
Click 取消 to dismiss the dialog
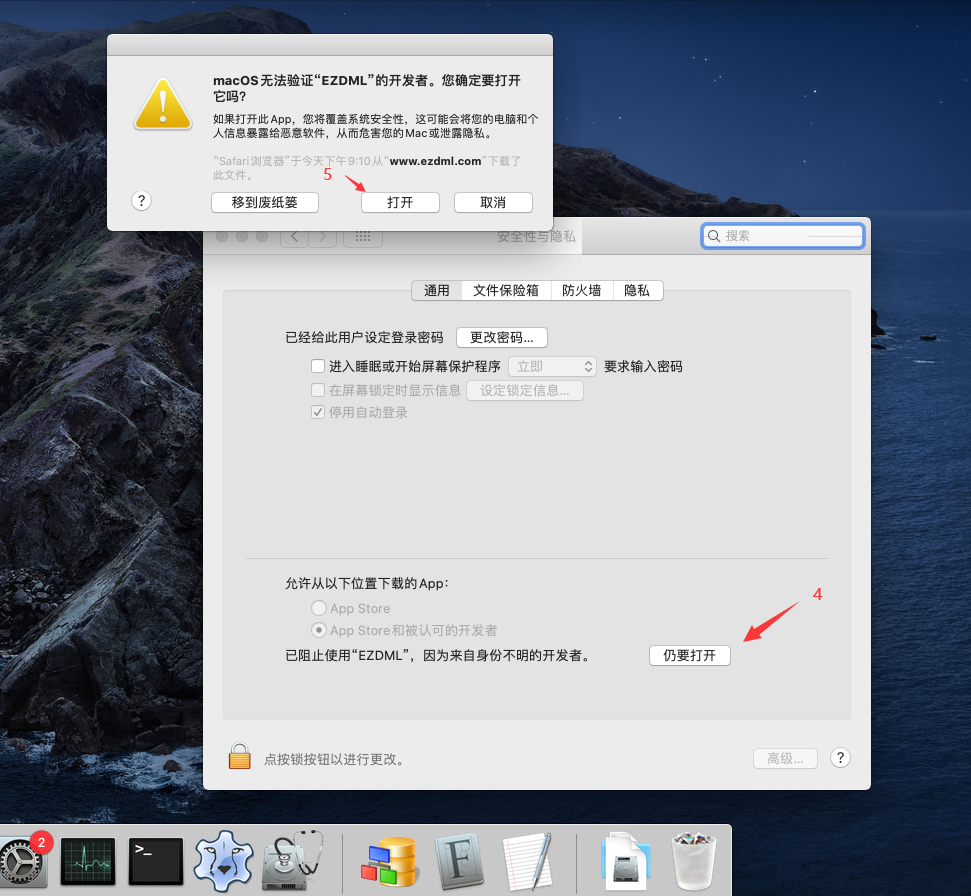[x=493, y=202]
